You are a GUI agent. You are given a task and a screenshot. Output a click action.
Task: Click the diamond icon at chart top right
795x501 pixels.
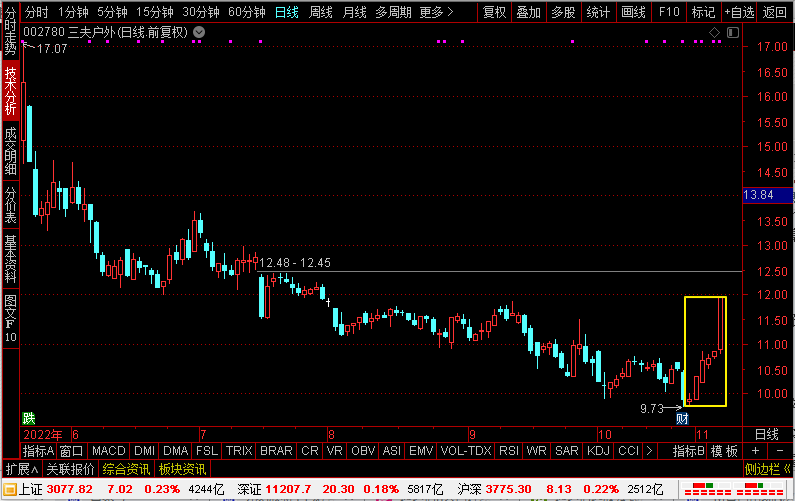pyautogui.click(x=715, y=32)
